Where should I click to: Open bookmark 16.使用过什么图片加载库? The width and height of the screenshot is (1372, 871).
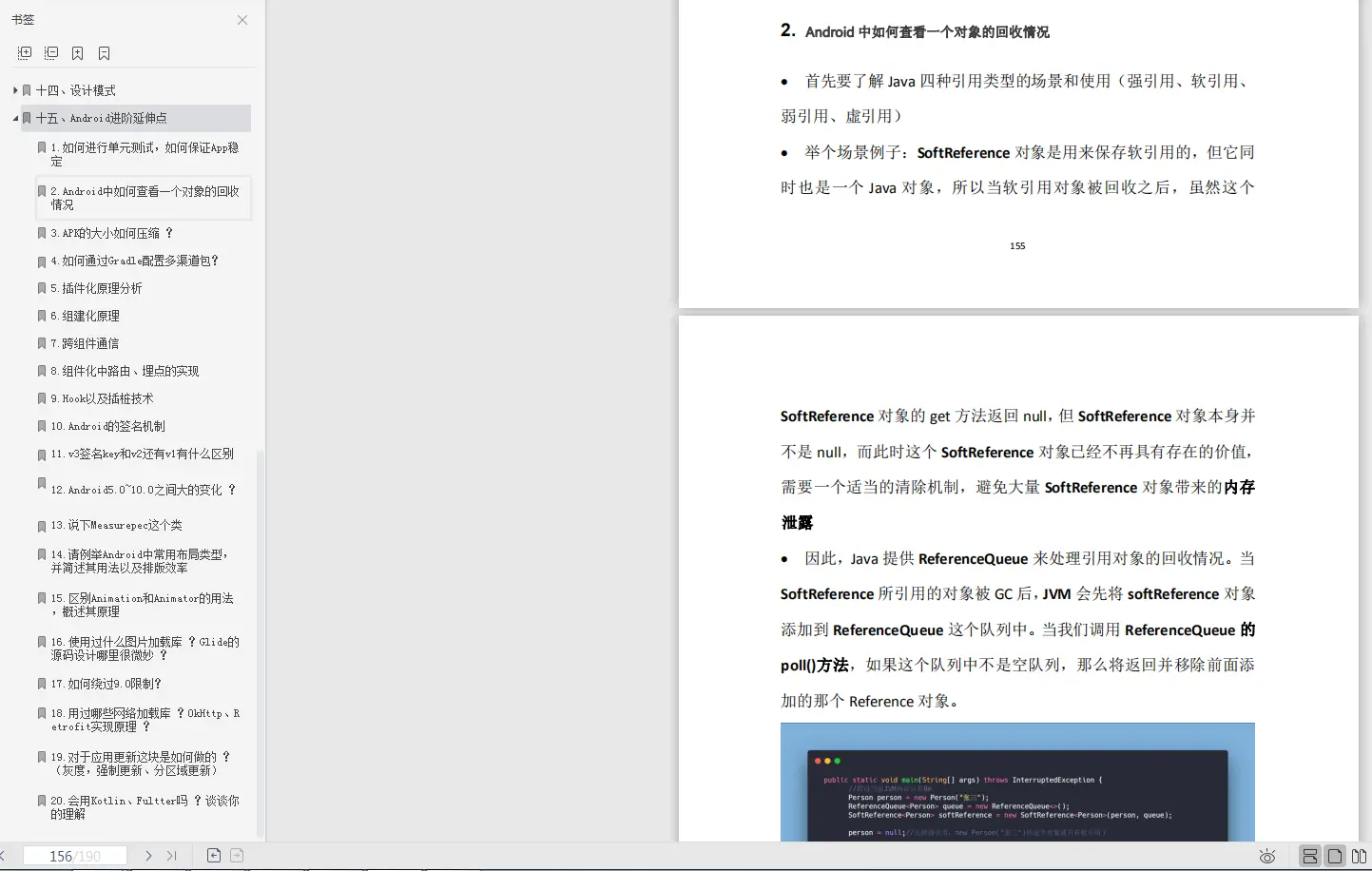[145, 648]
